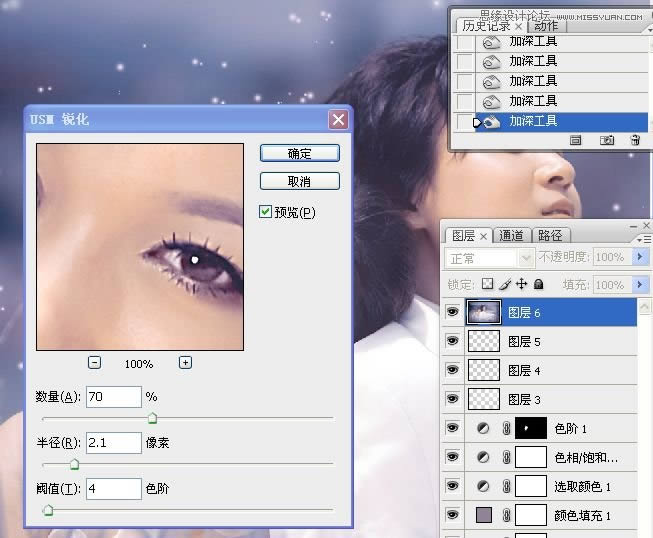Viewport: 653px width, 538px height.
Task: Click create new document from state icon
Action: [x=576, y=141]
